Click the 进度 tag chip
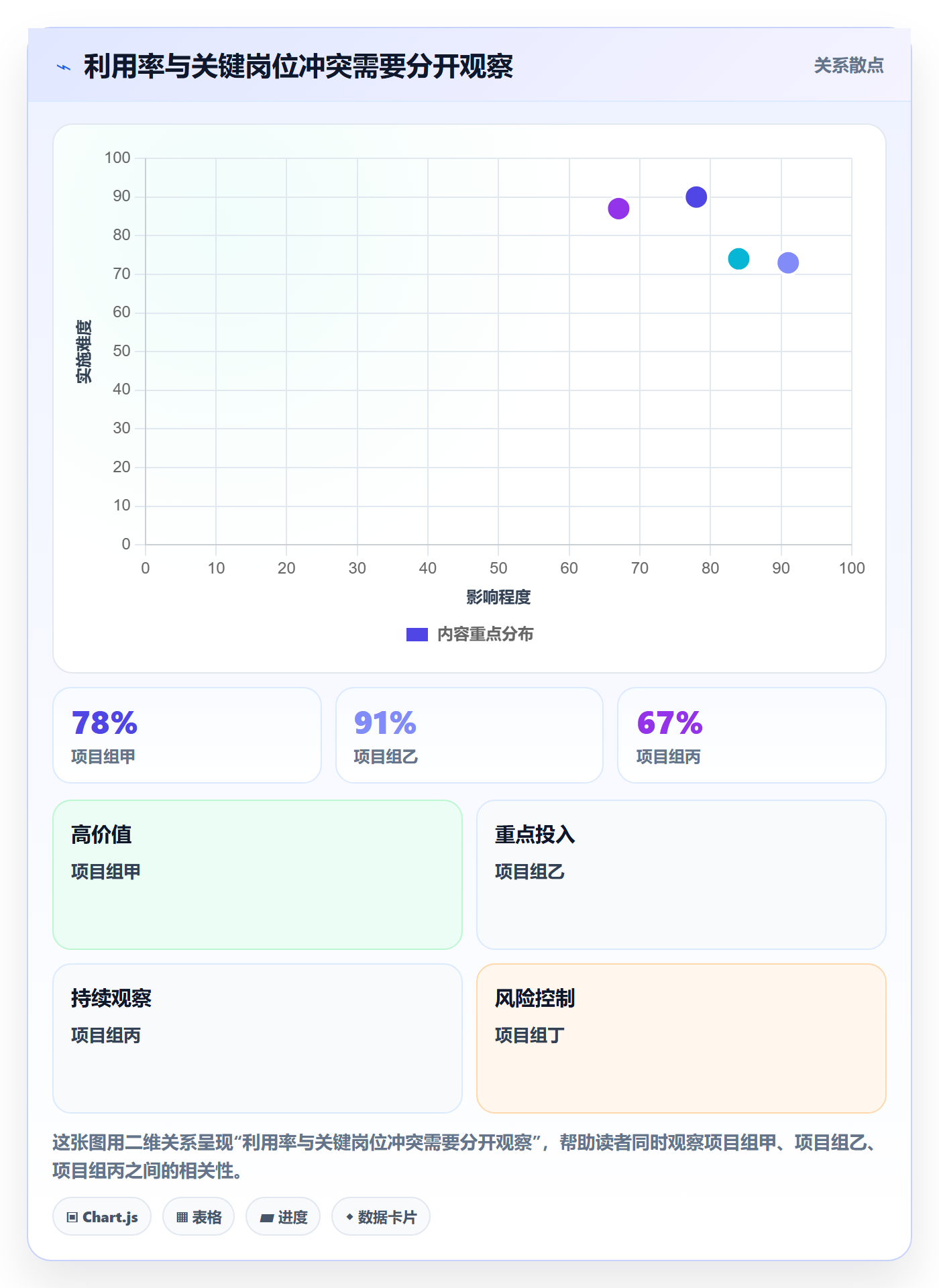The image size is (939, 1288). click(x=283, y=1217)
